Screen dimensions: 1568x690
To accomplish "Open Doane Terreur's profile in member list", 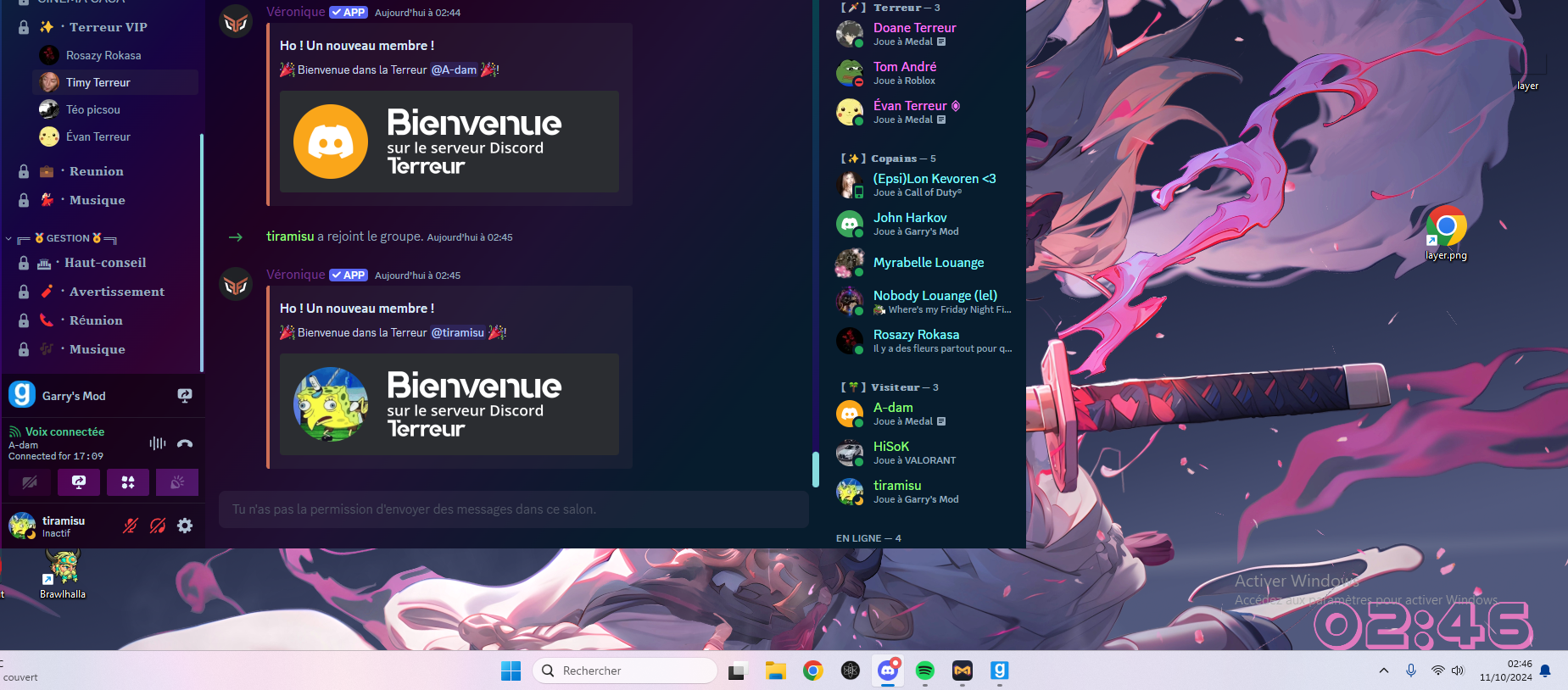I will (x=926, y=34).
